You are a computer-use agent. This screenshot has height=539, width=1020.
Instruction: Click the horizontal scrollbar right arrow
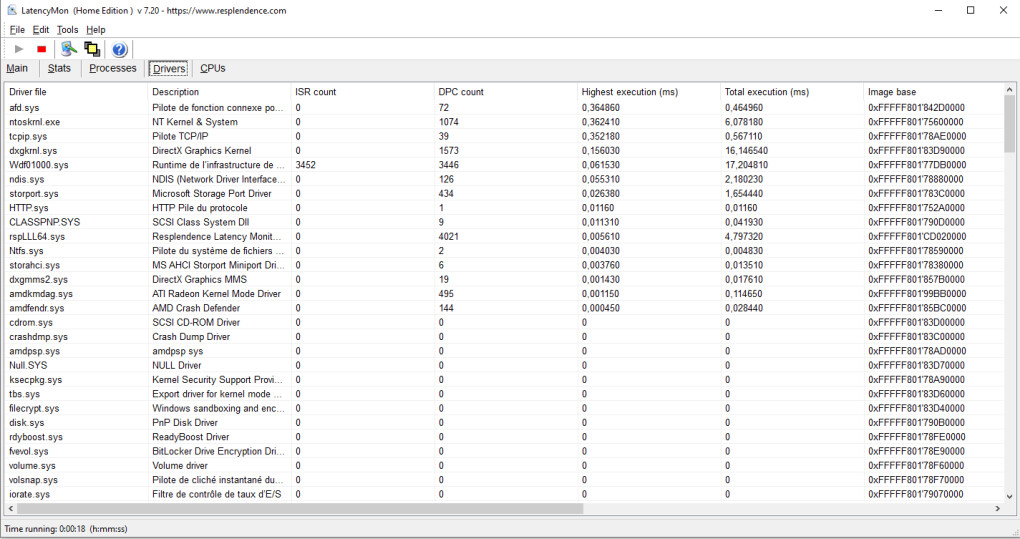coord(998,508)
